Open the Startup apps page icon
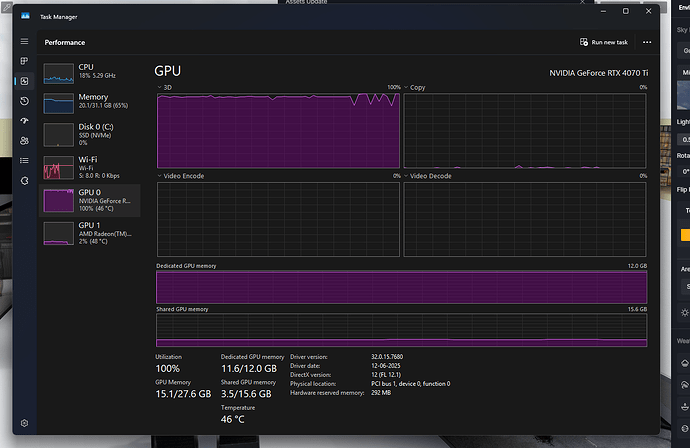 pos(24,121)
